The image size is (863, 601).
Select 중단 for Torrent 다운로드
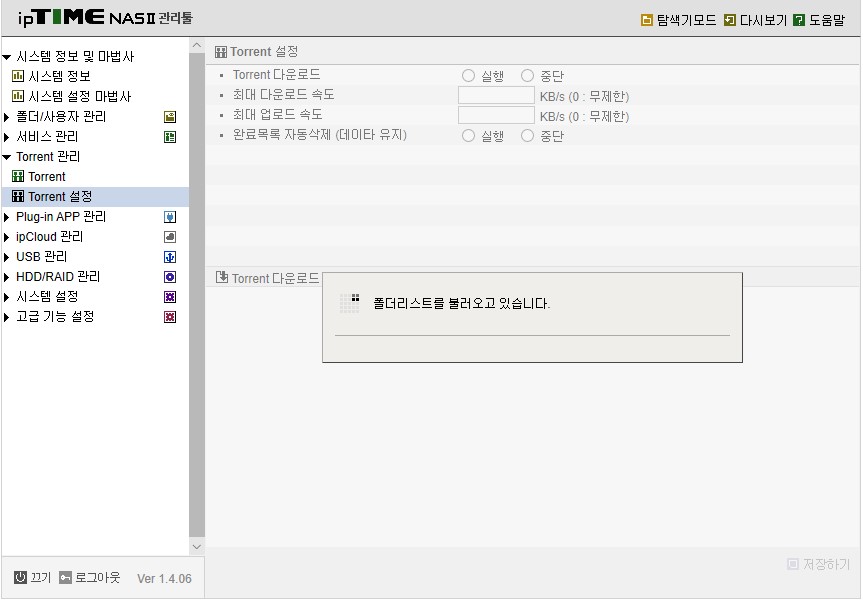pyautogui.click(x=527, y=75)
